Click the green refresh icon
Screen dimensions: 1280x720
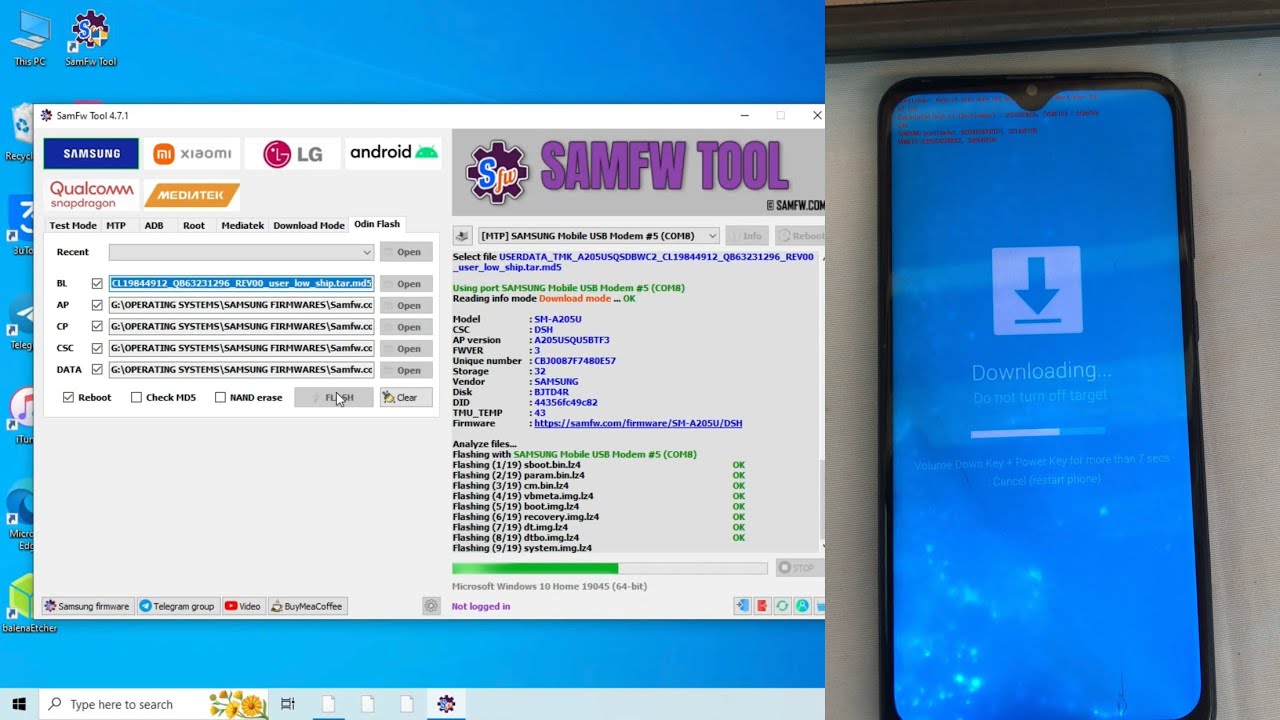tap(782, 606)
